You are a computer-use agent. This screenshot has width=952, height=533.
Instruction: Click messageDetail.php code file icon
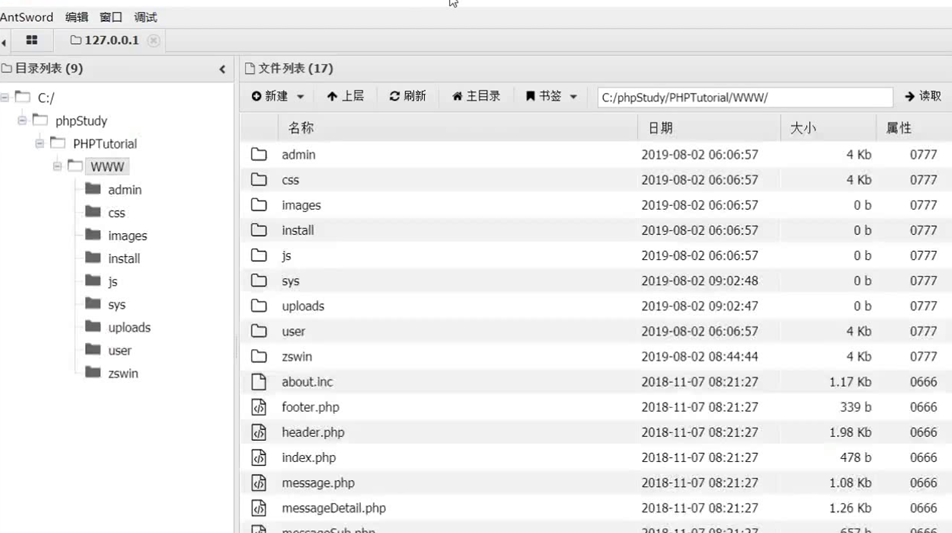coord(259,508)
